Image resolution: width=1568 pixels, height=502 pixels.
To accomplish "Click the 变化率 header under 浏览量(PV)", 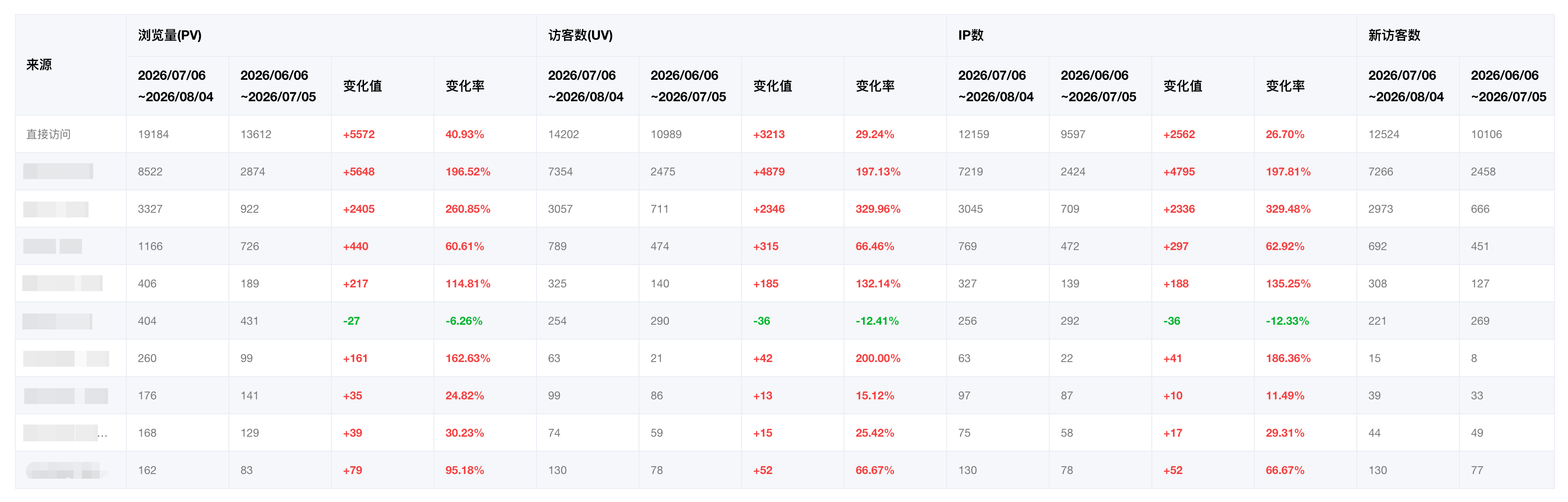I will pyautogui.click(x=465, y=86).
